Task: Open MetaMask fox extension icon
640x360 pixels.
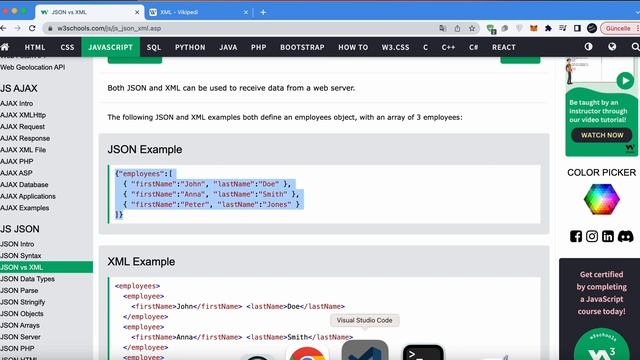Action: pyautogui.click(x=533, y=28)
